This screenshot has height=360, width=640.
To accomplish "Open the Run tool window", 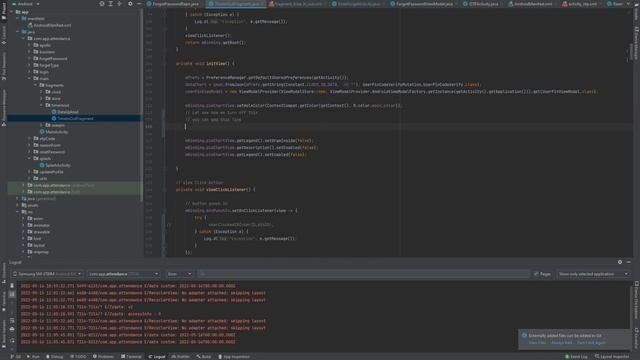I will [33, 357].
